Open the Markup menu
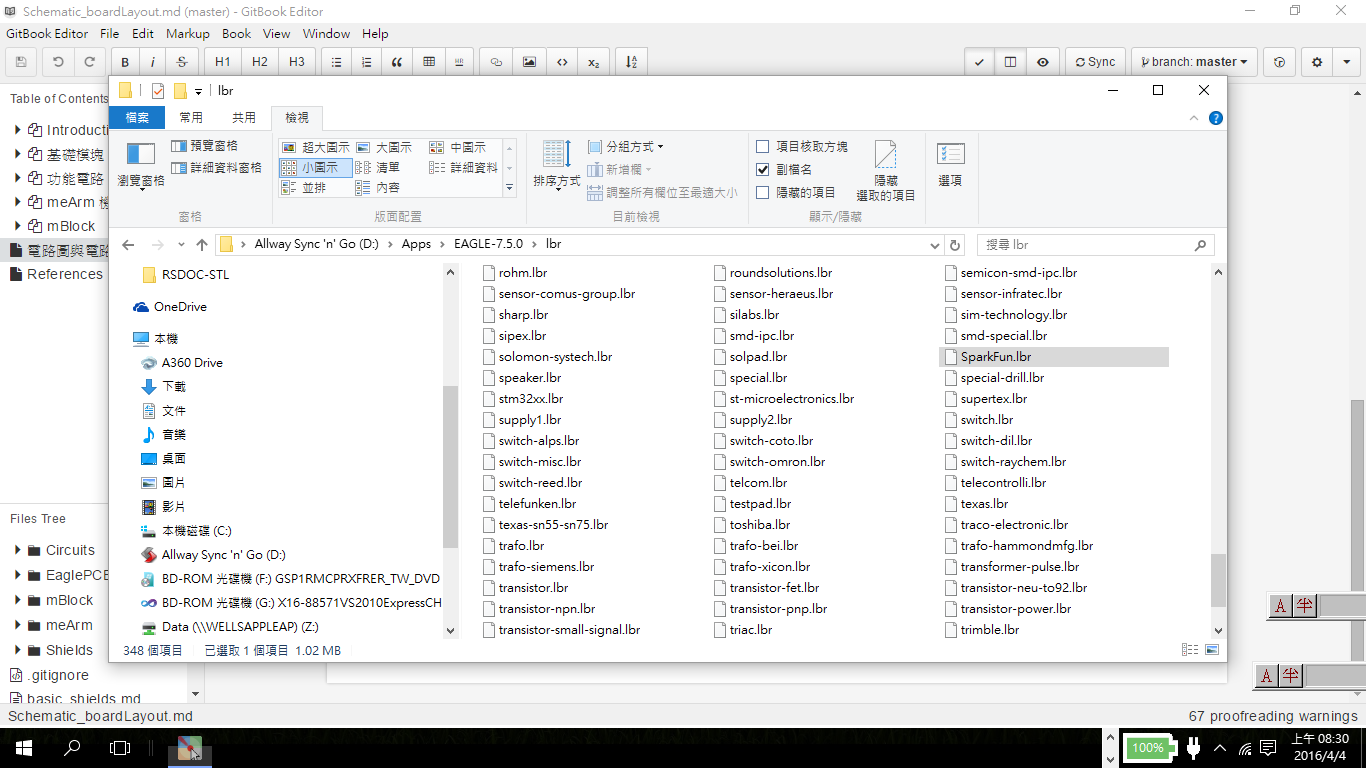The height and width of the screenshot is (768, 1366). click(x=188, y=33)
